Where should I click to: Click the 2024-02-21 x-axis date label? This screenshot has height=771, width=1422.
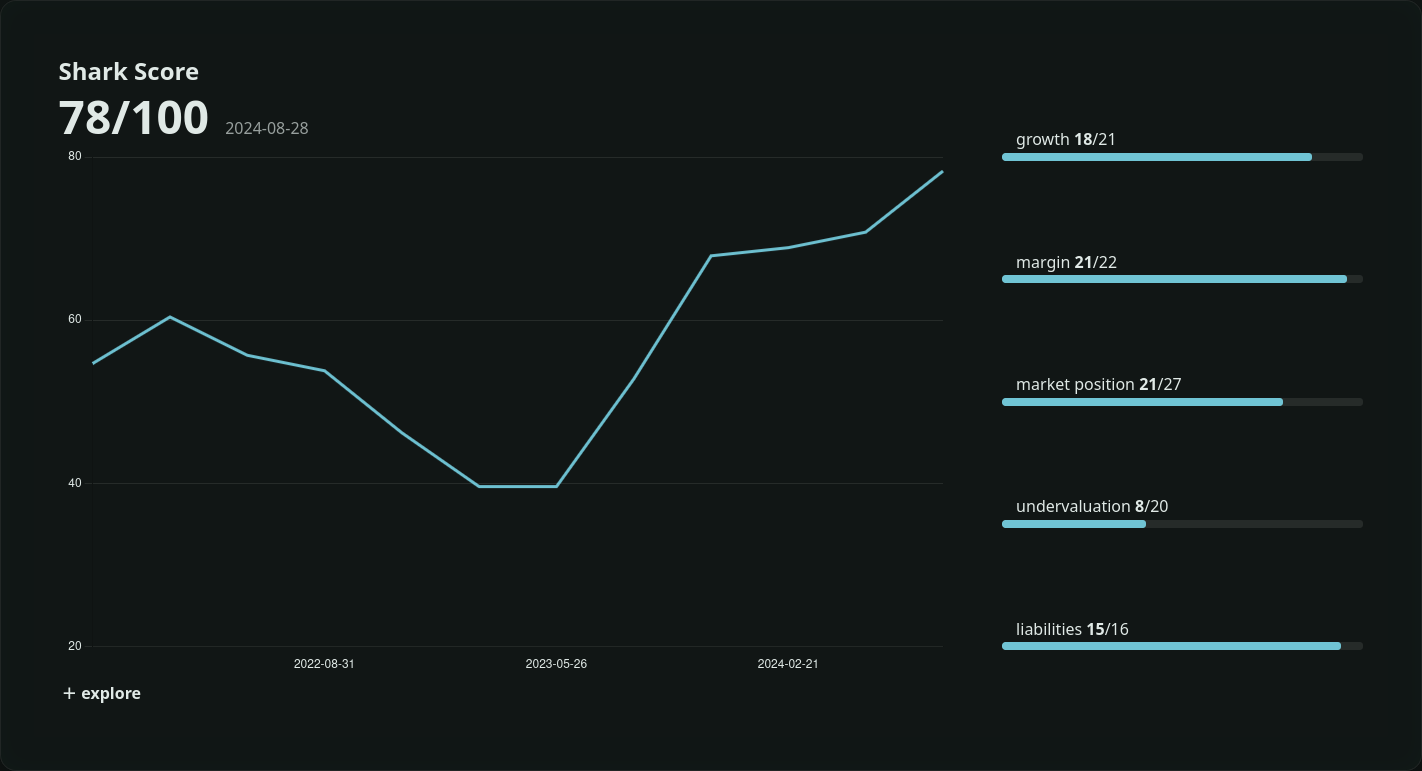coord(788,664)
